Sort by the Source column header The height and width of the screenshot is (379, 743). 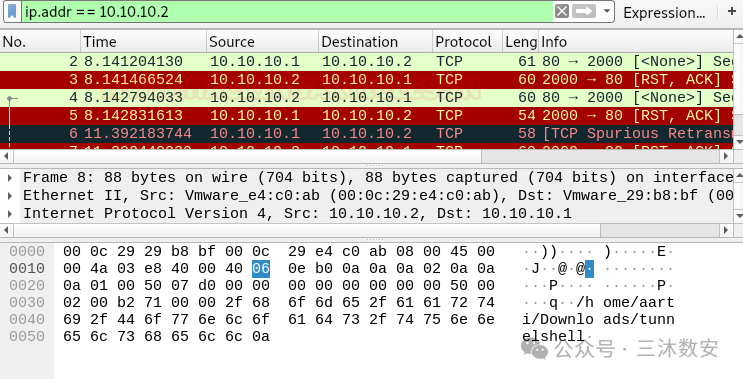point(263,42)
